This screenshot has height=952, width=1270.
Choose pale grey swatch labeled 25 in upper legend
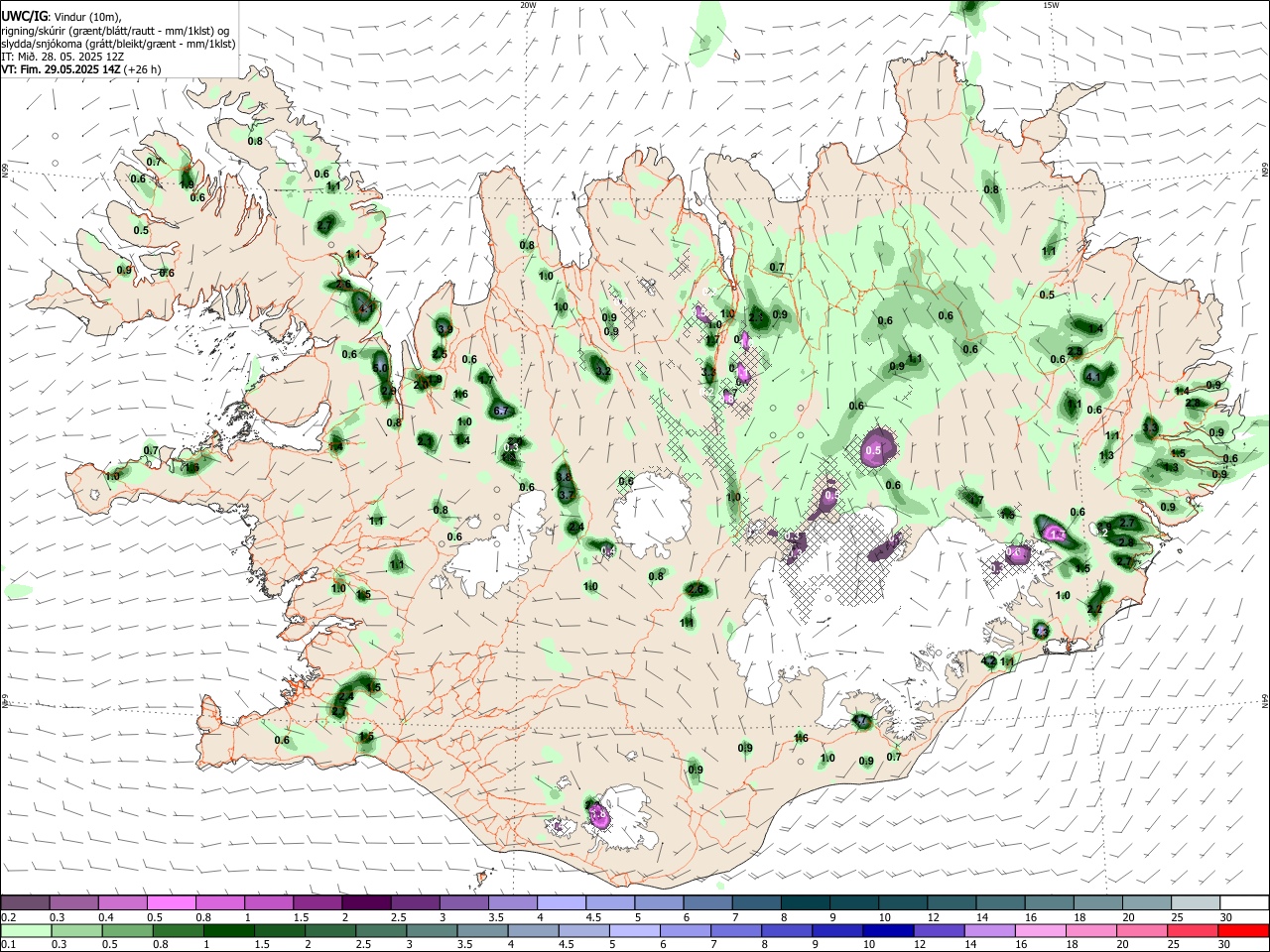click(1196, 902)
